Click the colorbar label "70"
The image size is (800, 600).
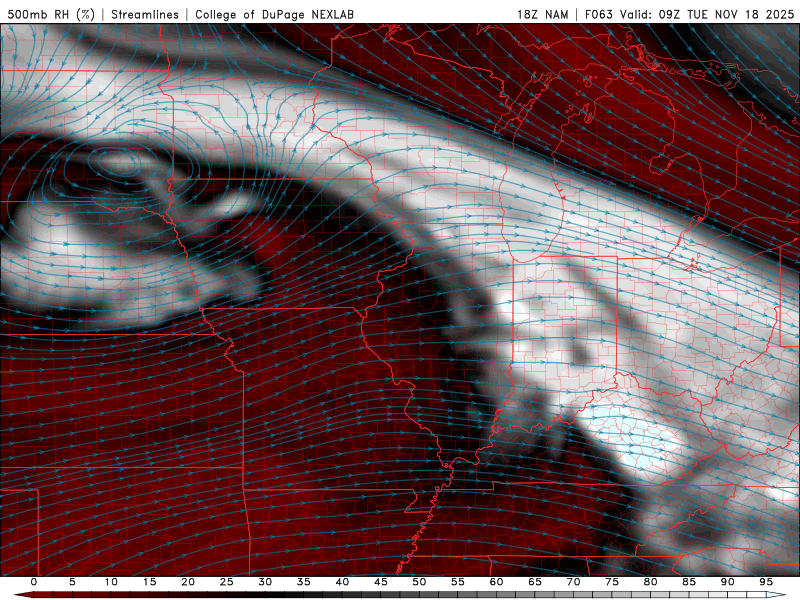click(573, 582)
